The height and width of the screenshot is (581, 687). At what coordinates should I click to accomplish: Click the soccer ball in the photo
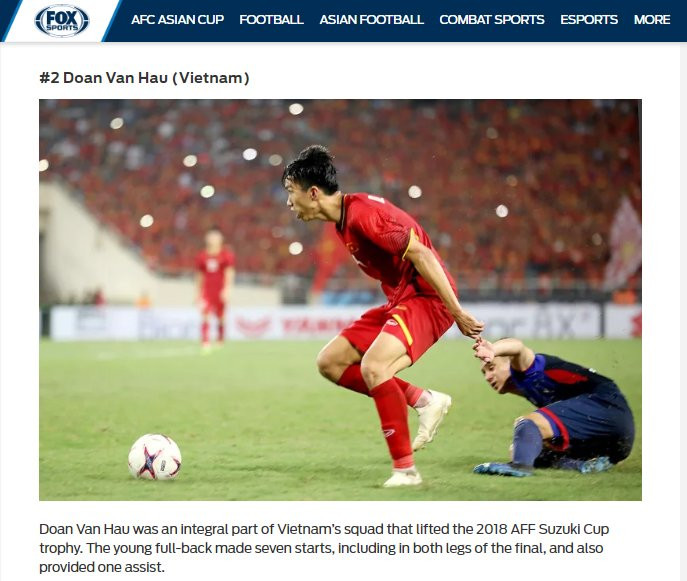tap(155, 457)
